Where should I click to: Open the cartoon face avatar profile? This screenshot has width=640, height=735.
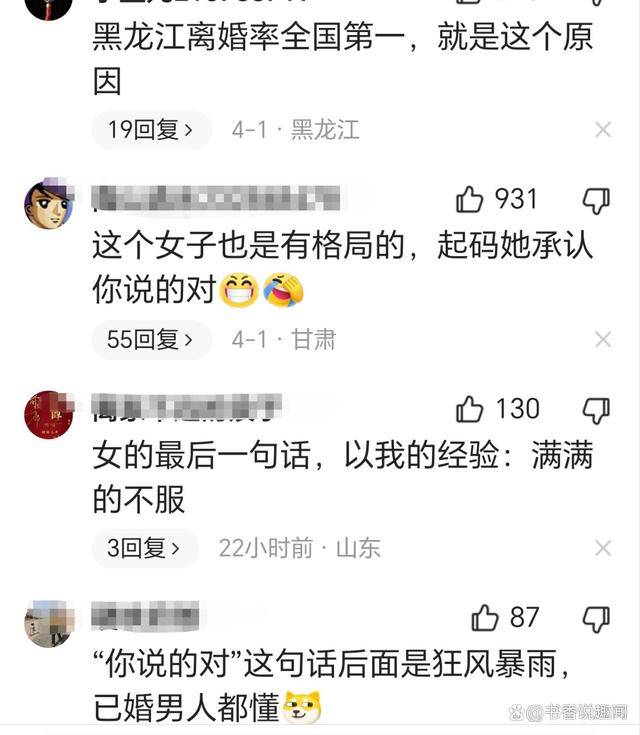pos(49,203)
